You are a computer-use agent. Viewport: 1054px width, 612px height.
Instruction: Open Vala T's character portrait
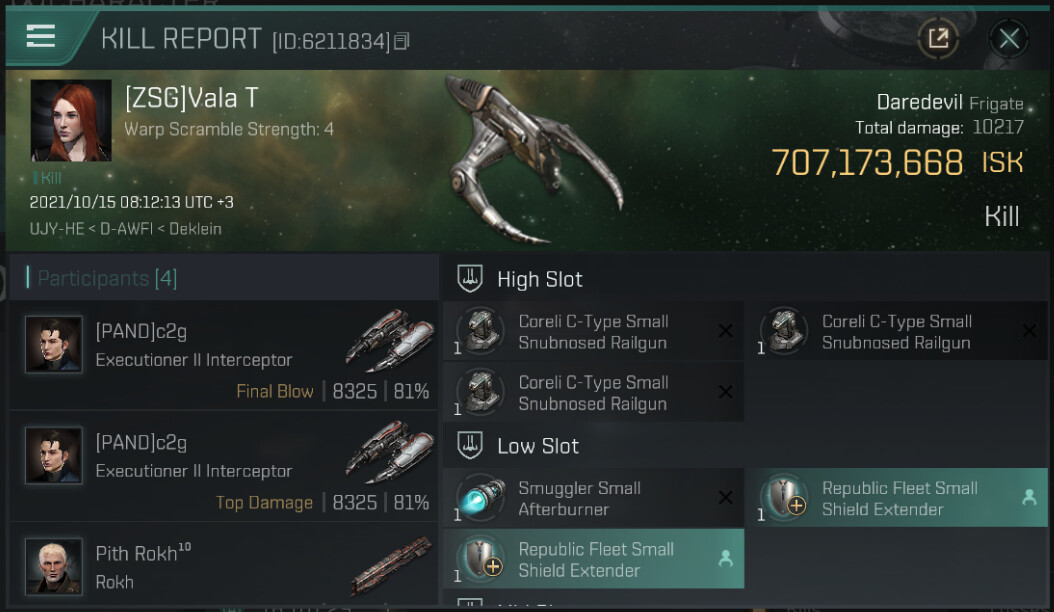point(70,120)
